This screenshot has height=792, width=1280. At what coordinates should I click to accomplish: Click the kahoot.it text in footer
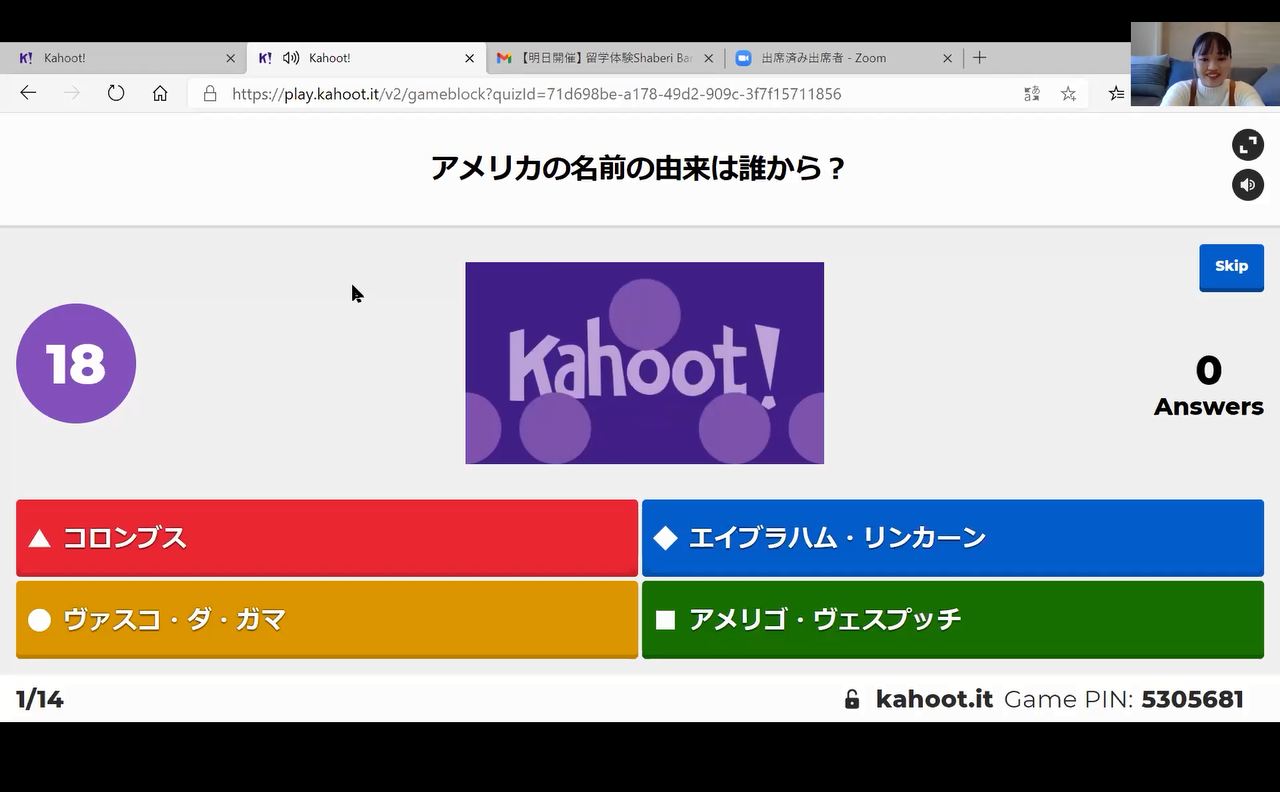[x=934, y=699]
